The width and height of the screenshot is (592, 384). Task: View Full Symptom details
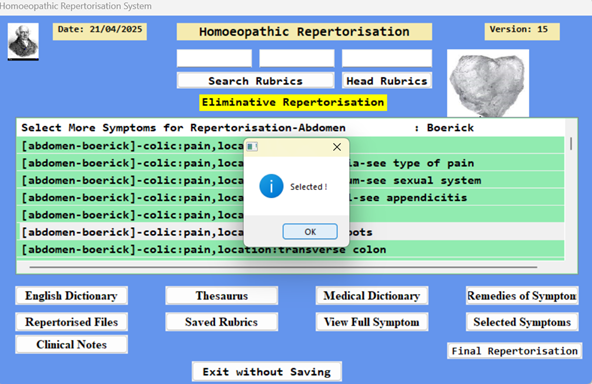372,322
